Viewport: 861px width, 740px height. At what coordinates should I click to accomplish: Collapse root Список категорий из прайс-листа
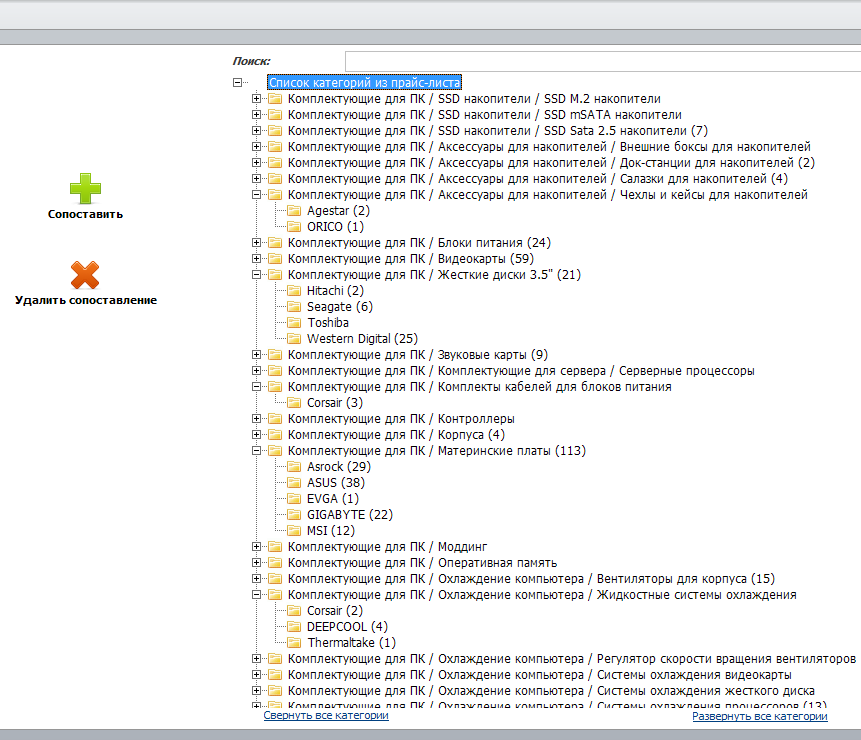[x=237, y=82]
